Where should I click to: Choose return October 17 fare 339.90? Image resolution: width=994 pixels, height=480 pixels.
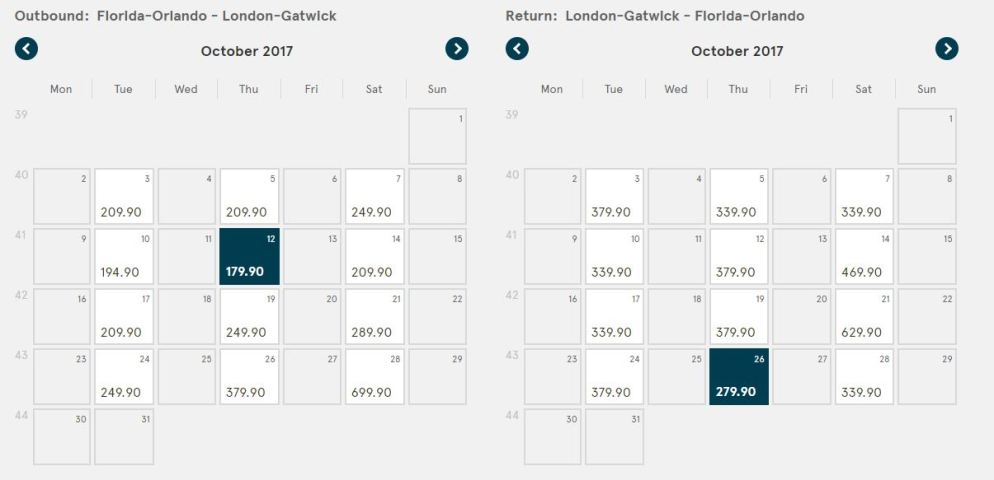(x=613, y=316)
